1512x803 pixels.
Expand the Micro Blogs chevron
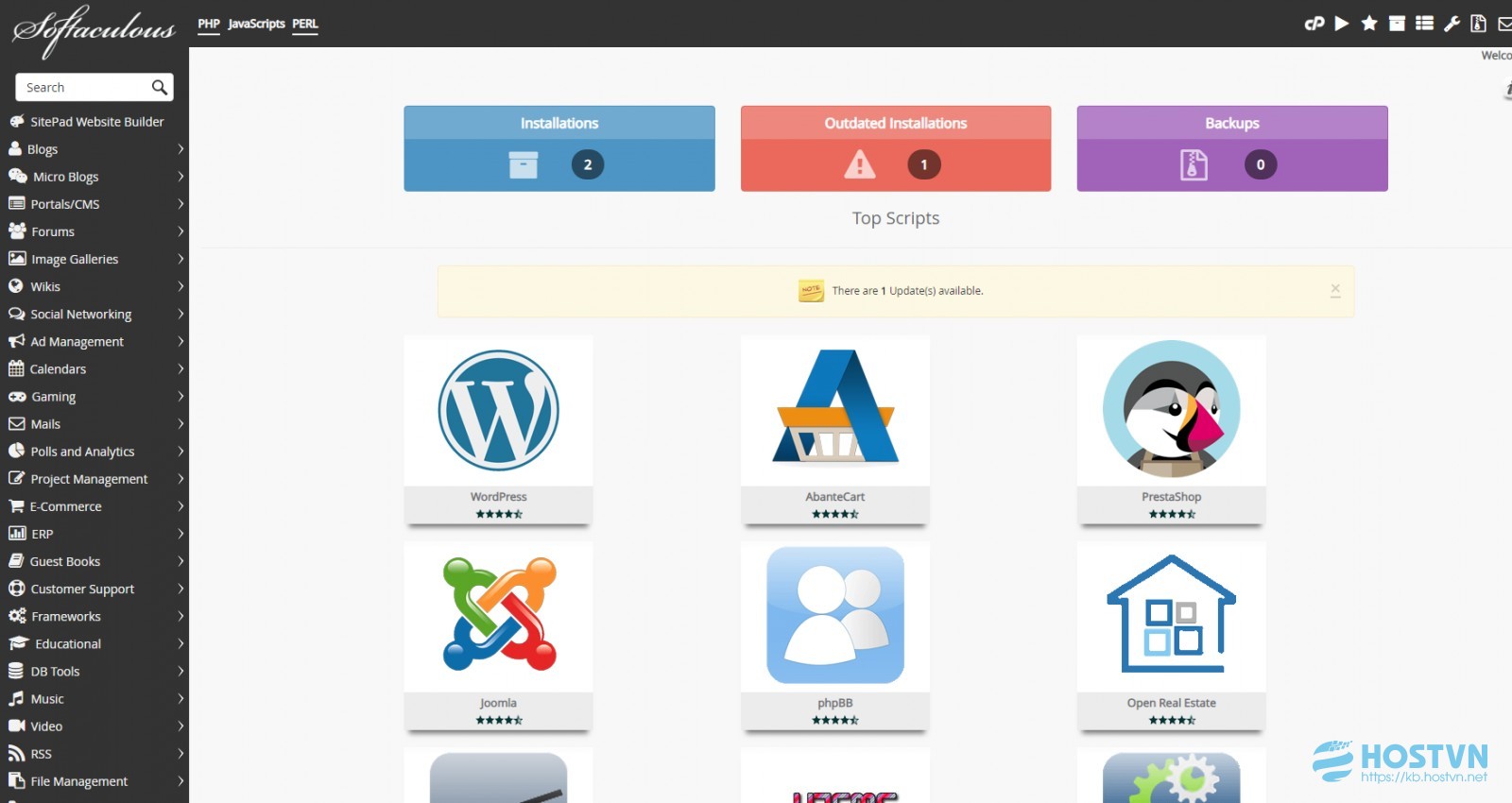coord(180,177)
